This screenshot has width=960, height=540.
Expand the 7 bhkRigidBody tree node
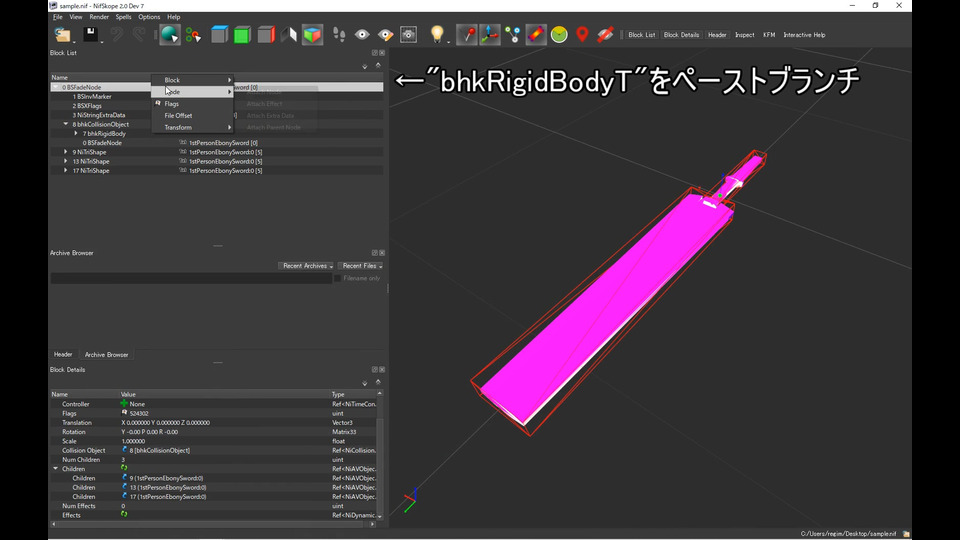point(76,133)
